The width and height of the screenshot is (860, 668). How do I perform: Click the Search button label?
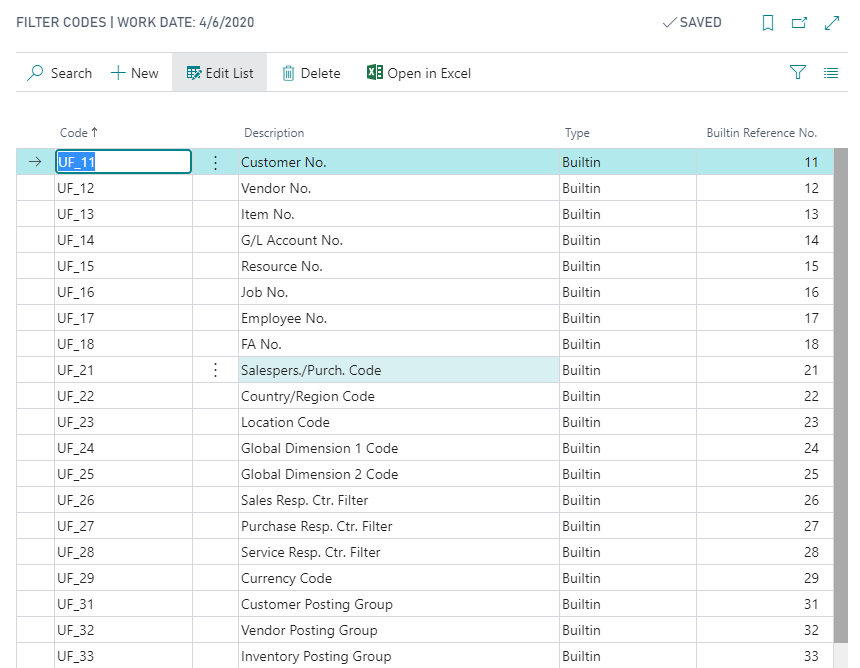[x=71, y=73]
